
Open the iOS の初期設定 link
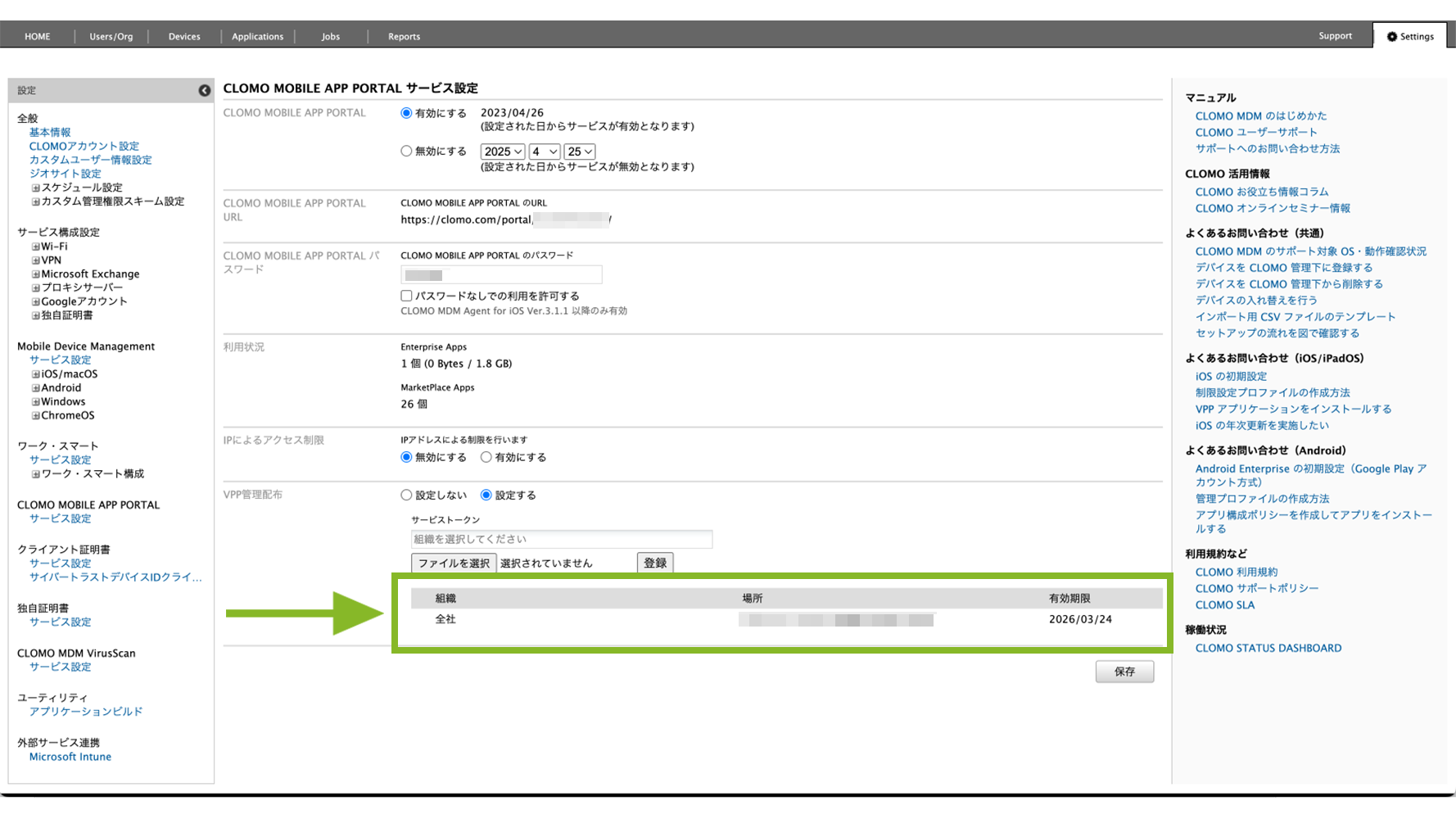click(x=1231, y=377)
